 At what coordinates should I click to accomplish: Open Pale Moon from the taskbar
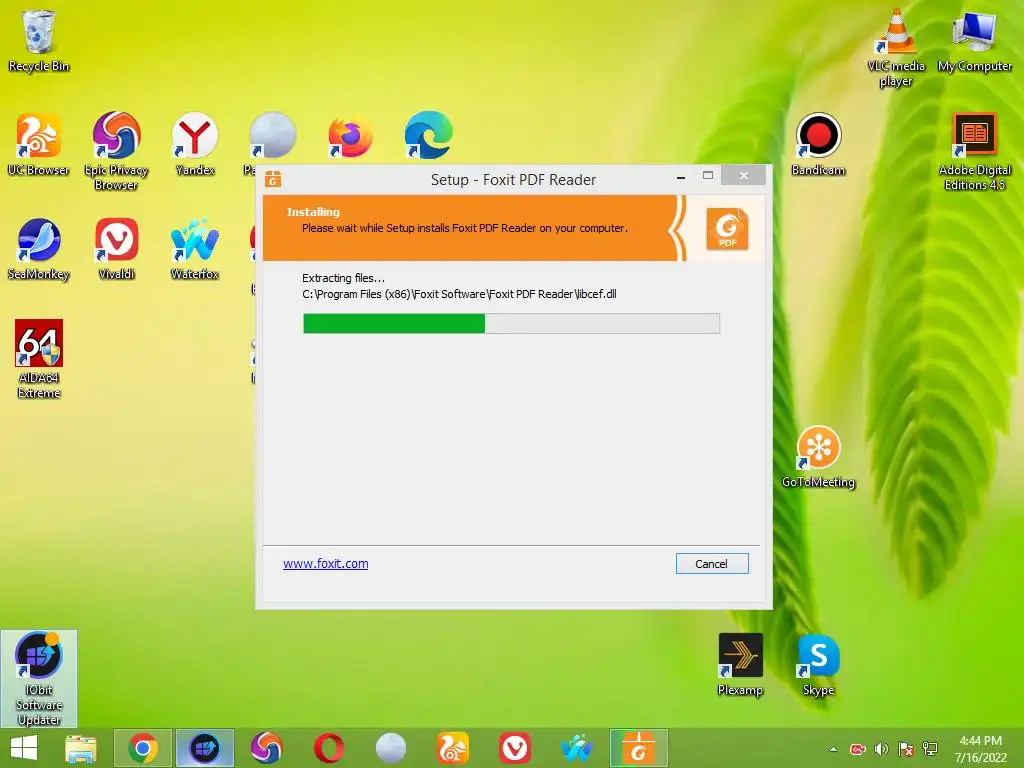[391, 748]
